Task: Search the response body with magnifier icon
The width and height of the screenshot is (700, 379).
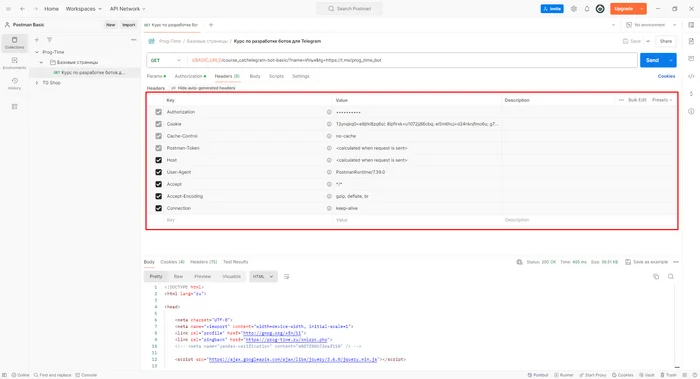Action: tap(671, 276)
